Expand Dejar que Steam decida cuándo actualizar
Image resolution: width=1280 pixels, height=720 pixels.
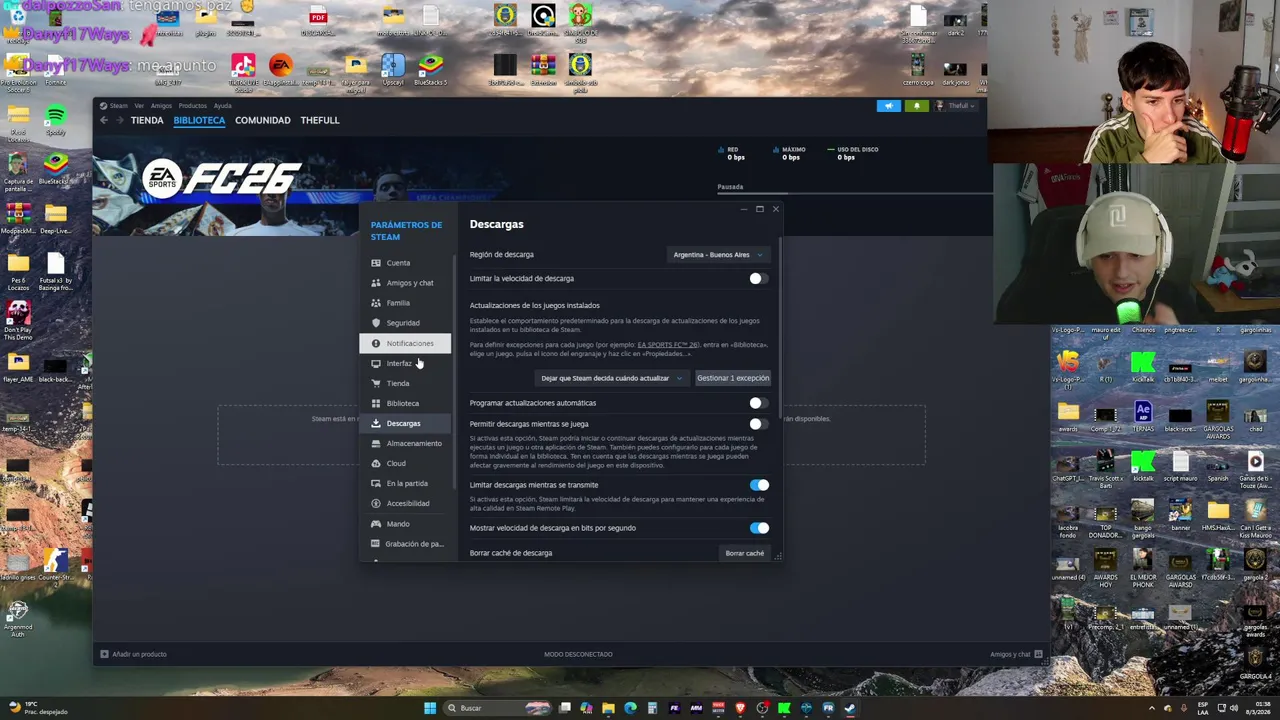tap(612, 378)
